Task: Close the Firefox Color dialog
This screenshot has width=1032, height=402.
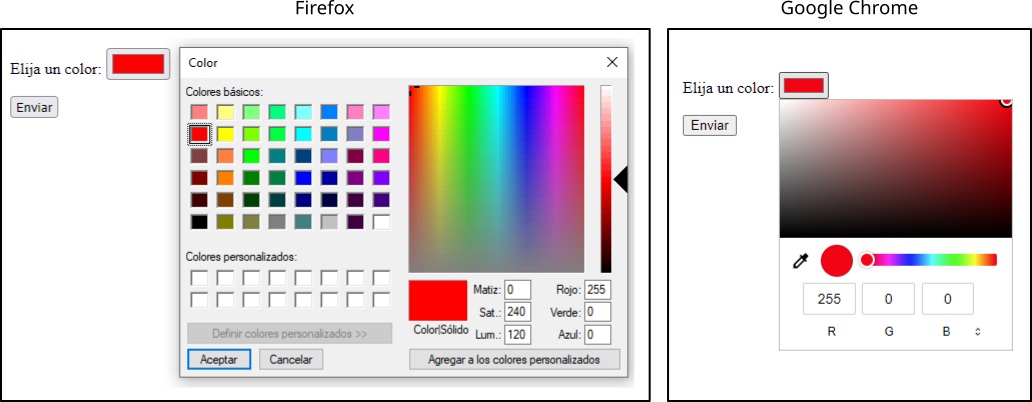Action: 612,62
